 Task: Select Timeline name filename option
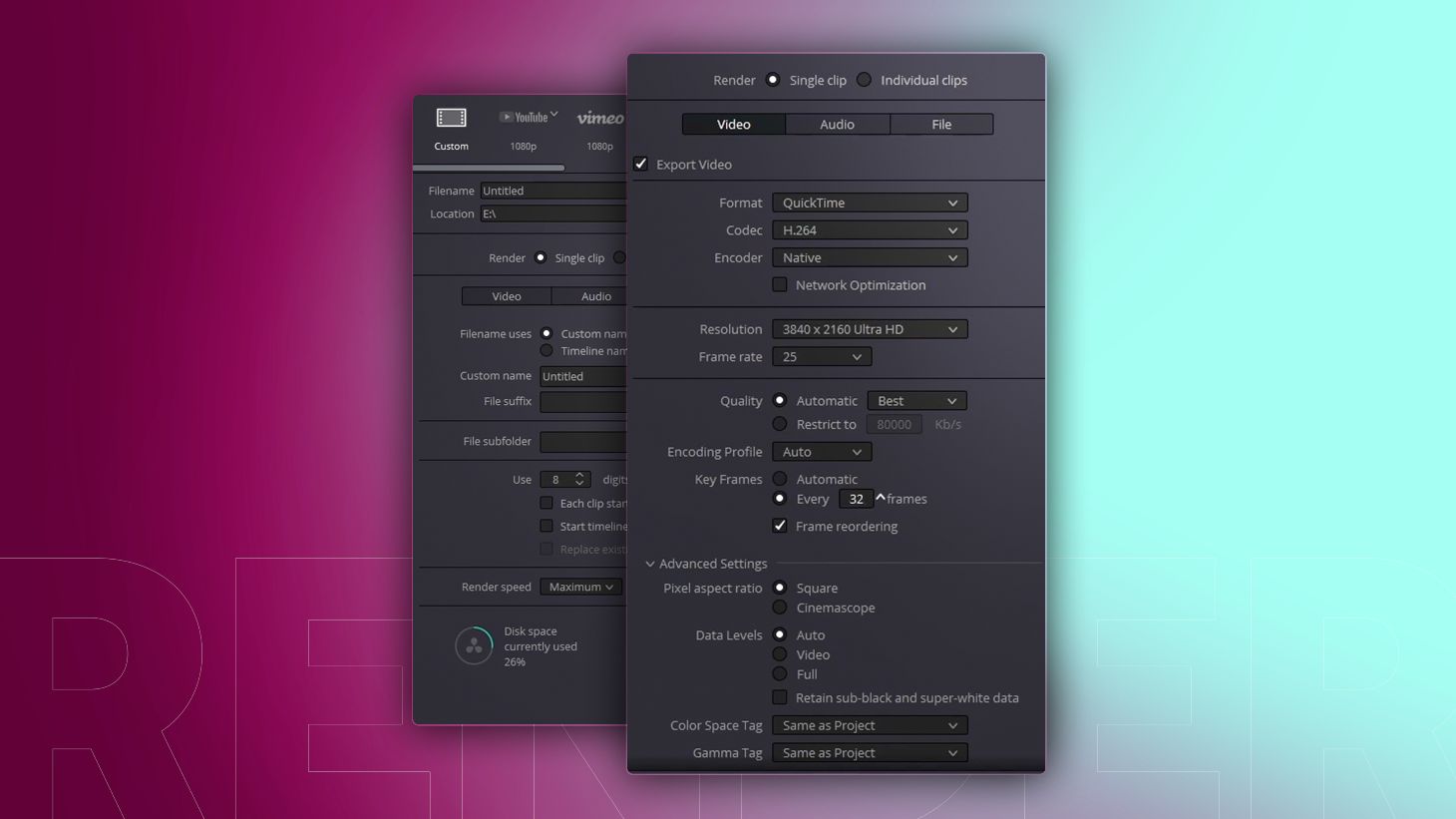coord(546,350)
